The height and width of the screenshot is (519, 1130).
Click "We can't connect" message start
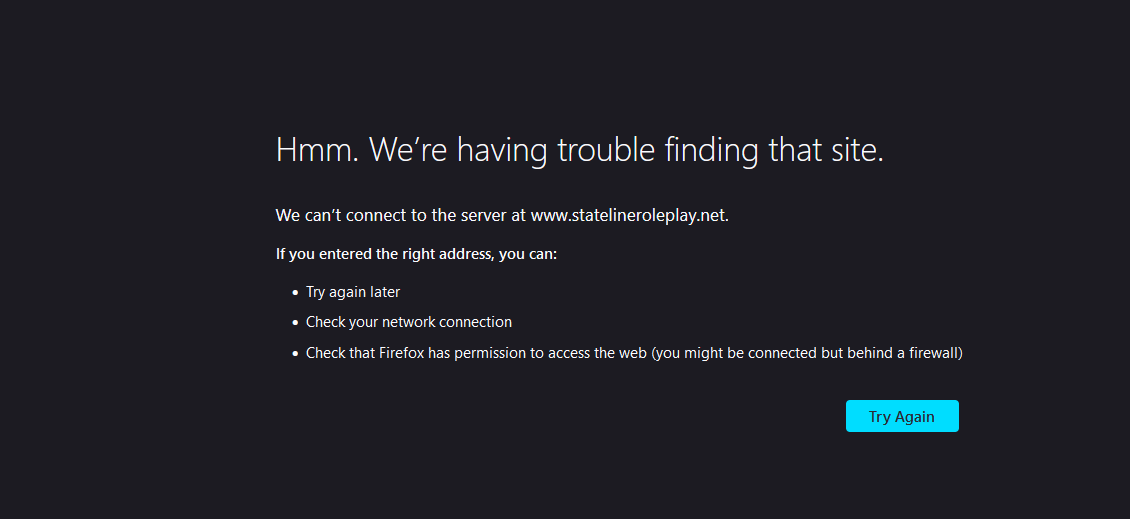(x=335, y=215)
